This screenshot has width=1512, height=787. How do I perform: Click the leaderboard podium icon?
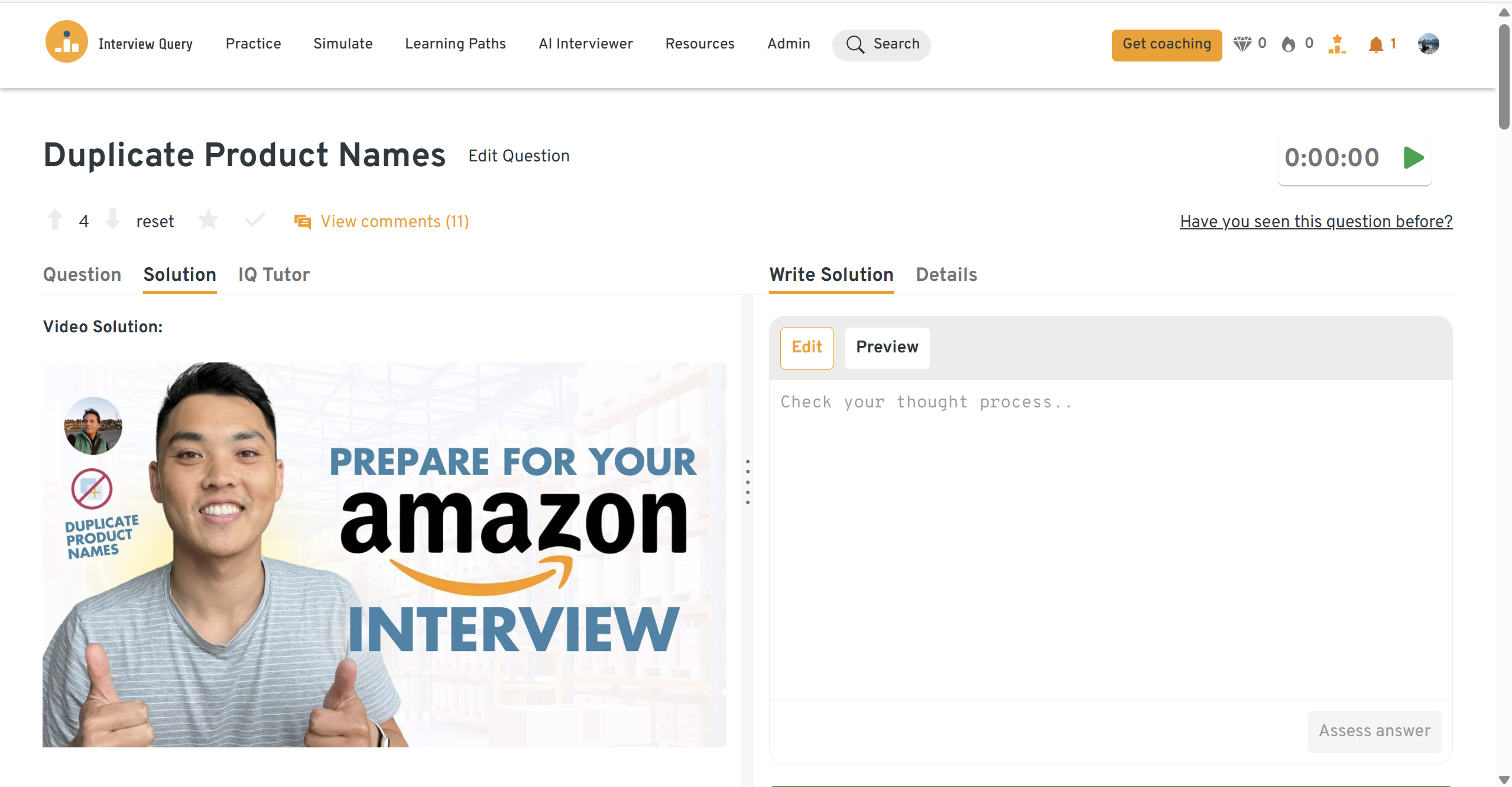click(x=1336, y=44)
